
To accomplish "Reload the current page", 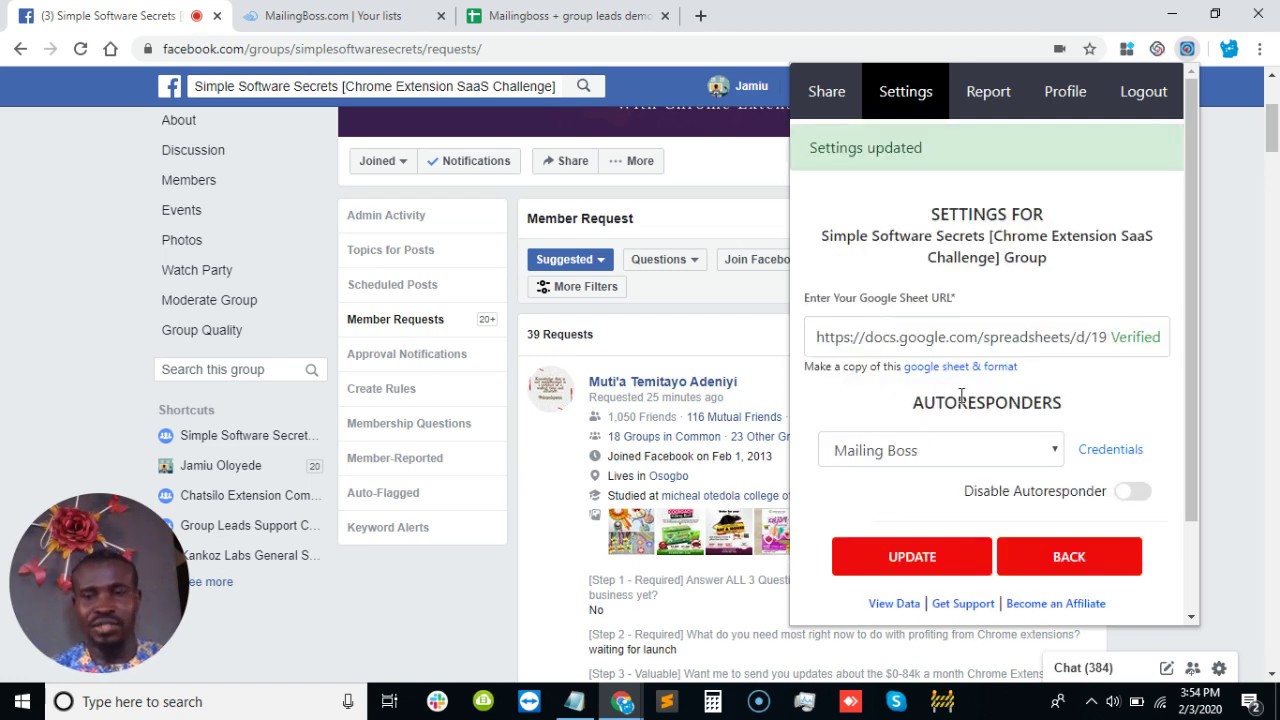I will point(80,48).
